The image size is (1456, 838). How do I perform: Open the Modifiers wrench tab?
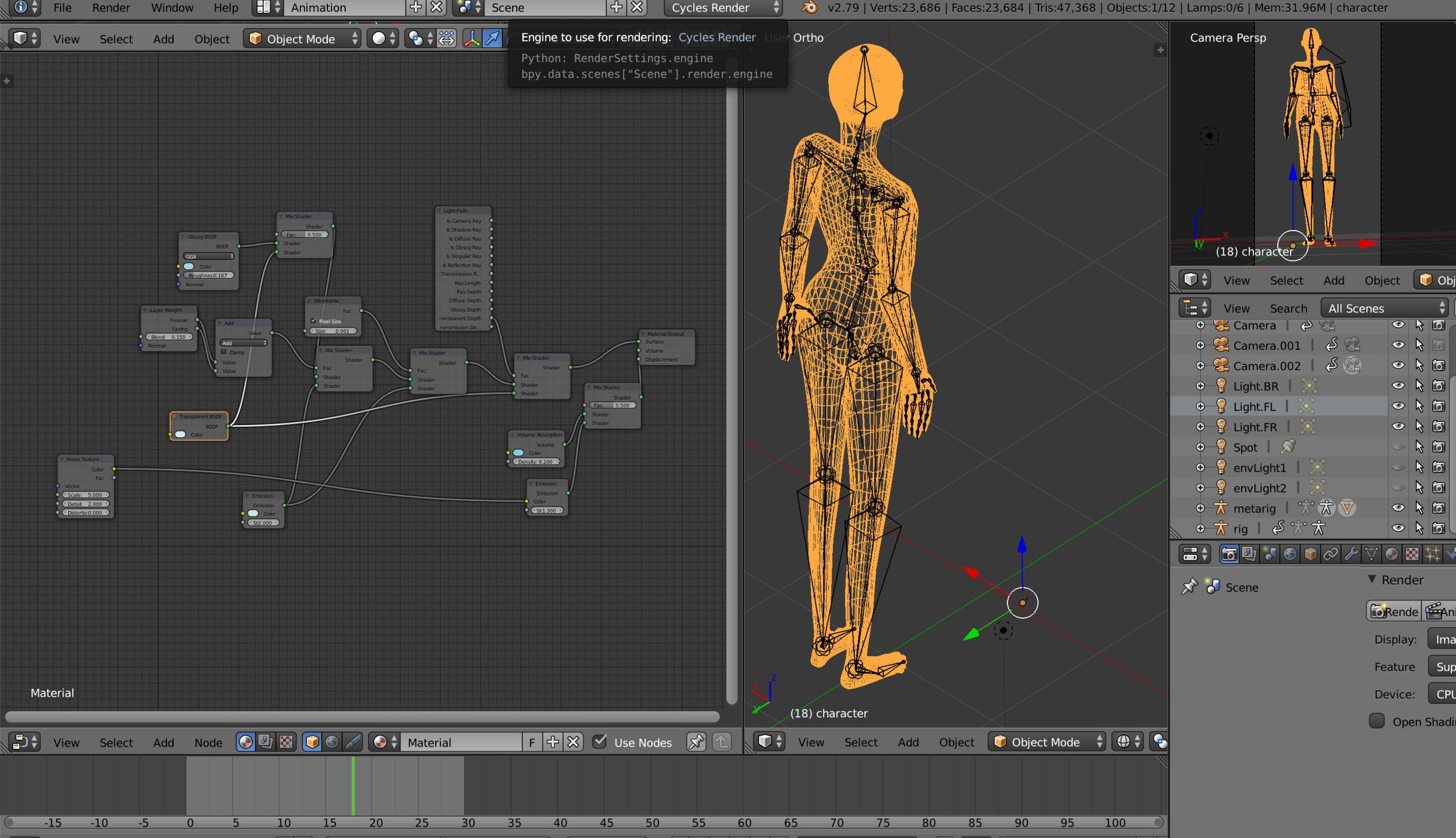[1351, 554]
